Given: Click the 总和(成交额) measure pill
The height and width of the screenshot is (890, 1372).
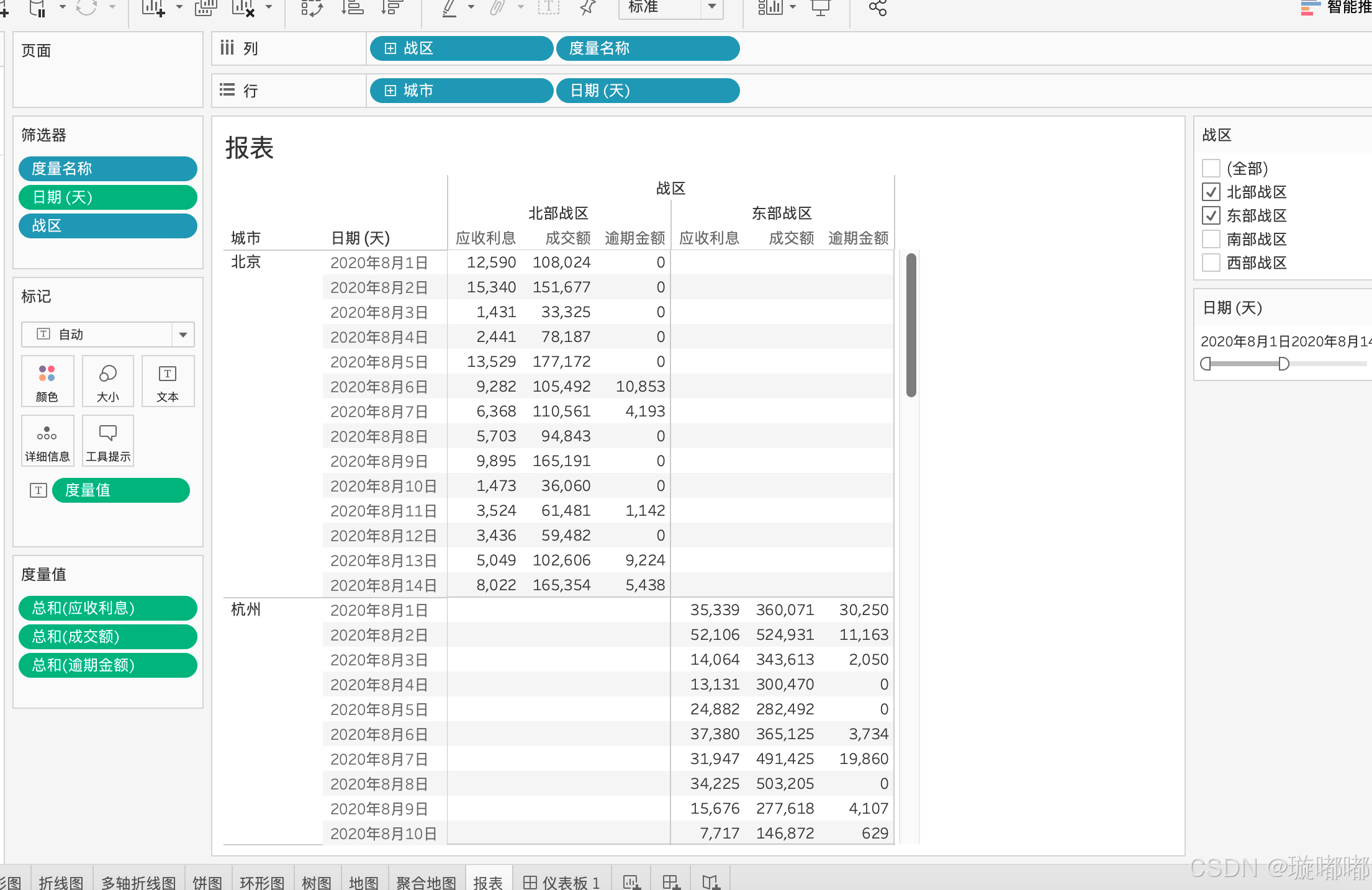Looking at the screenshot, I should click(x=108, y=637).
